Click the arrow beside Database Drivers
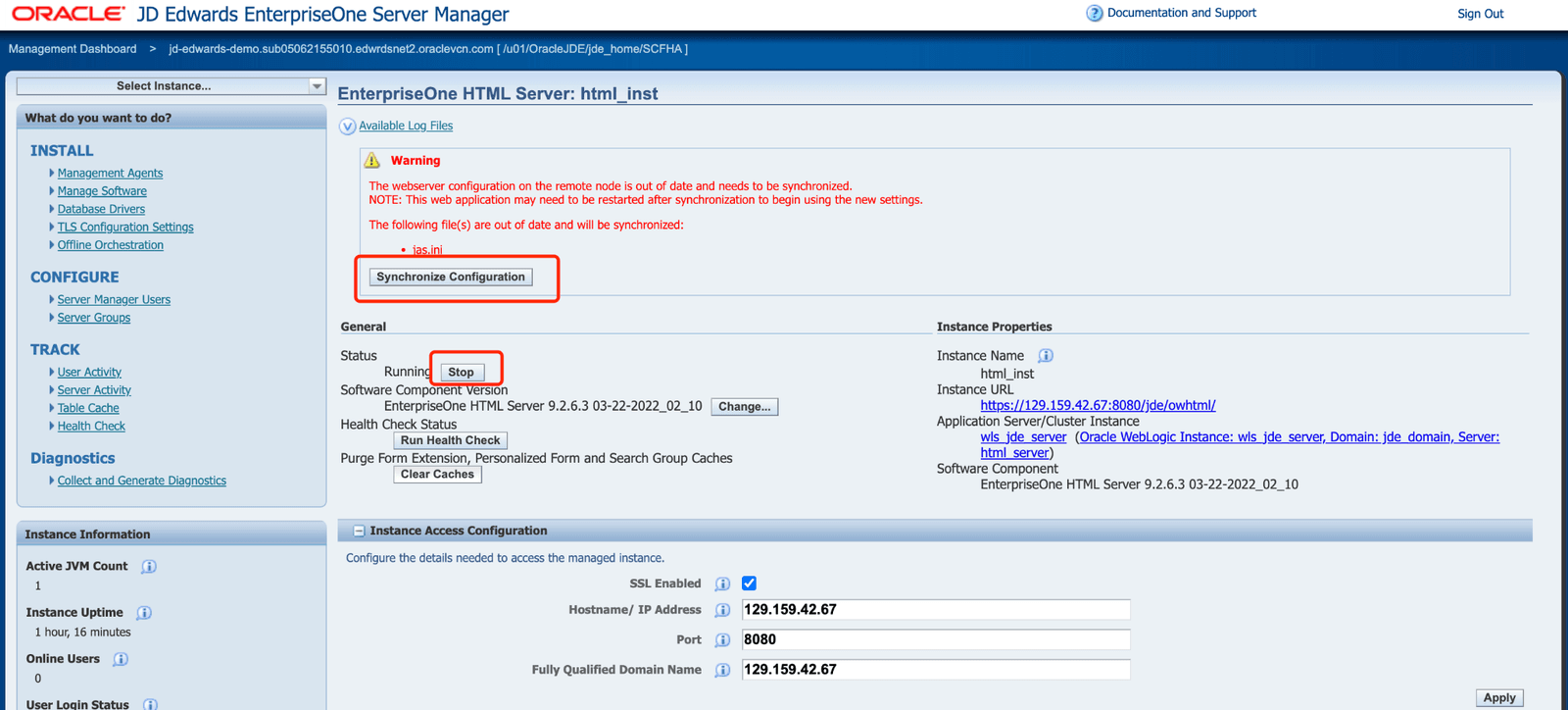The image size is (1568, 710). 52,209
